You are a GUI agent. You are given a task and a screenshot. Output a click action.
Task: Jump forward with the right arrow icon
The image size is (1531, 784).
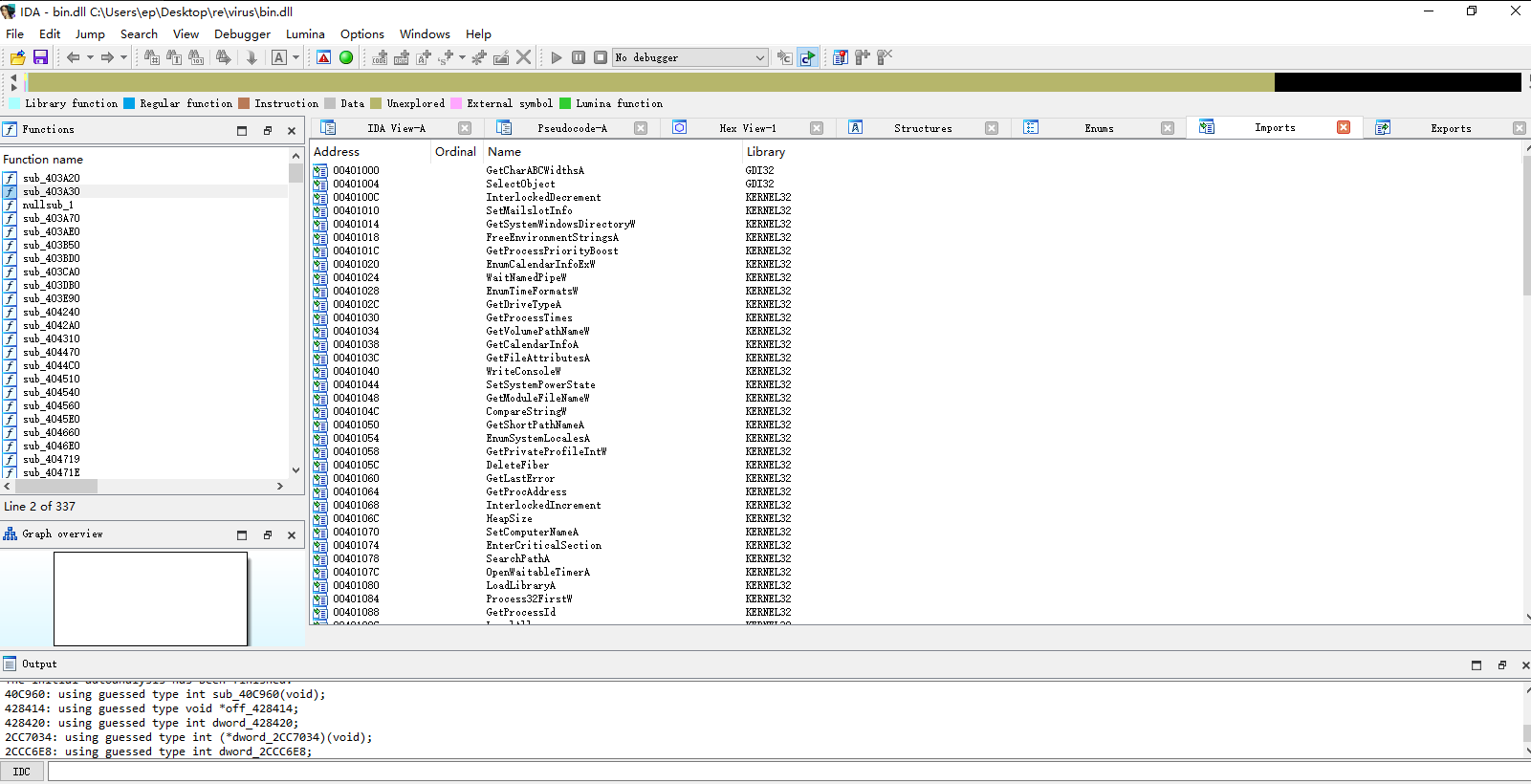click(x=107, y=57)
